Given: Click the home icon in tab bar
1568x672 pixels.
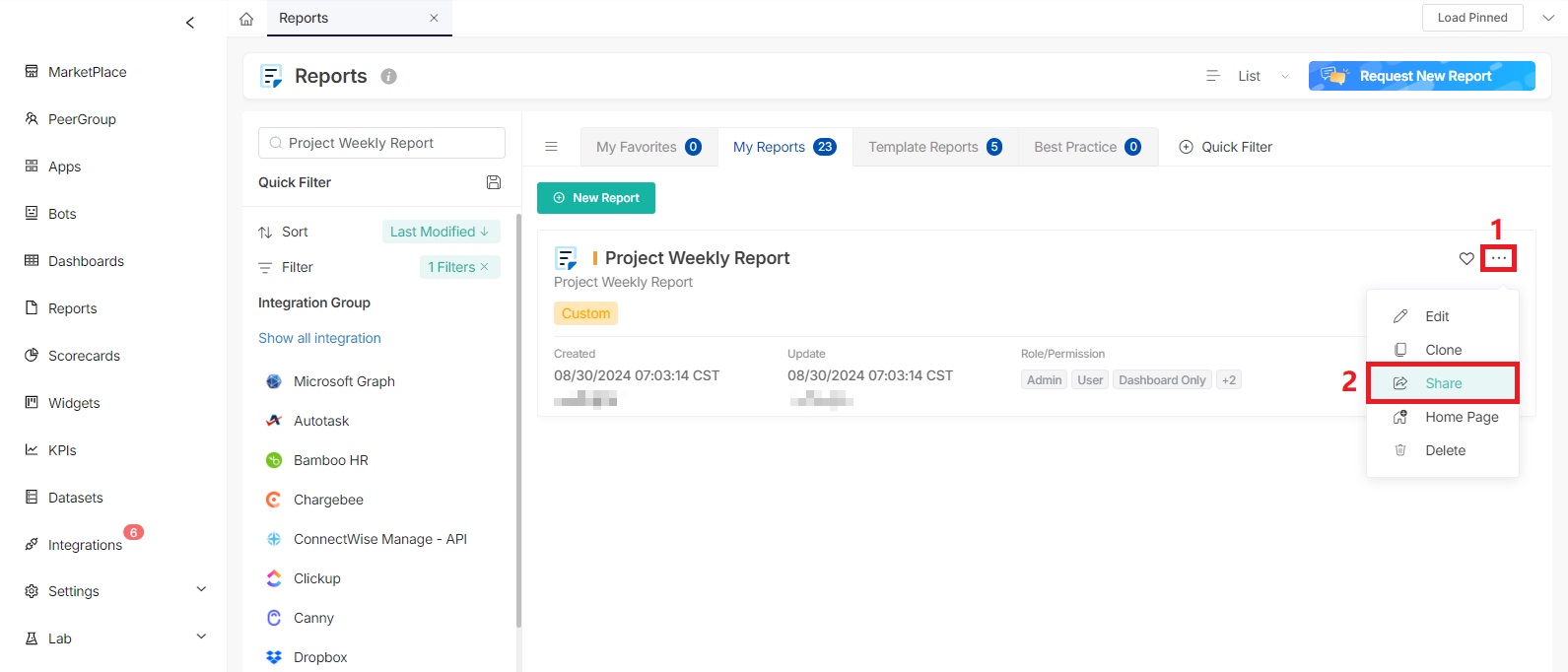Looking at the screenshot, I should click(246, 19).
